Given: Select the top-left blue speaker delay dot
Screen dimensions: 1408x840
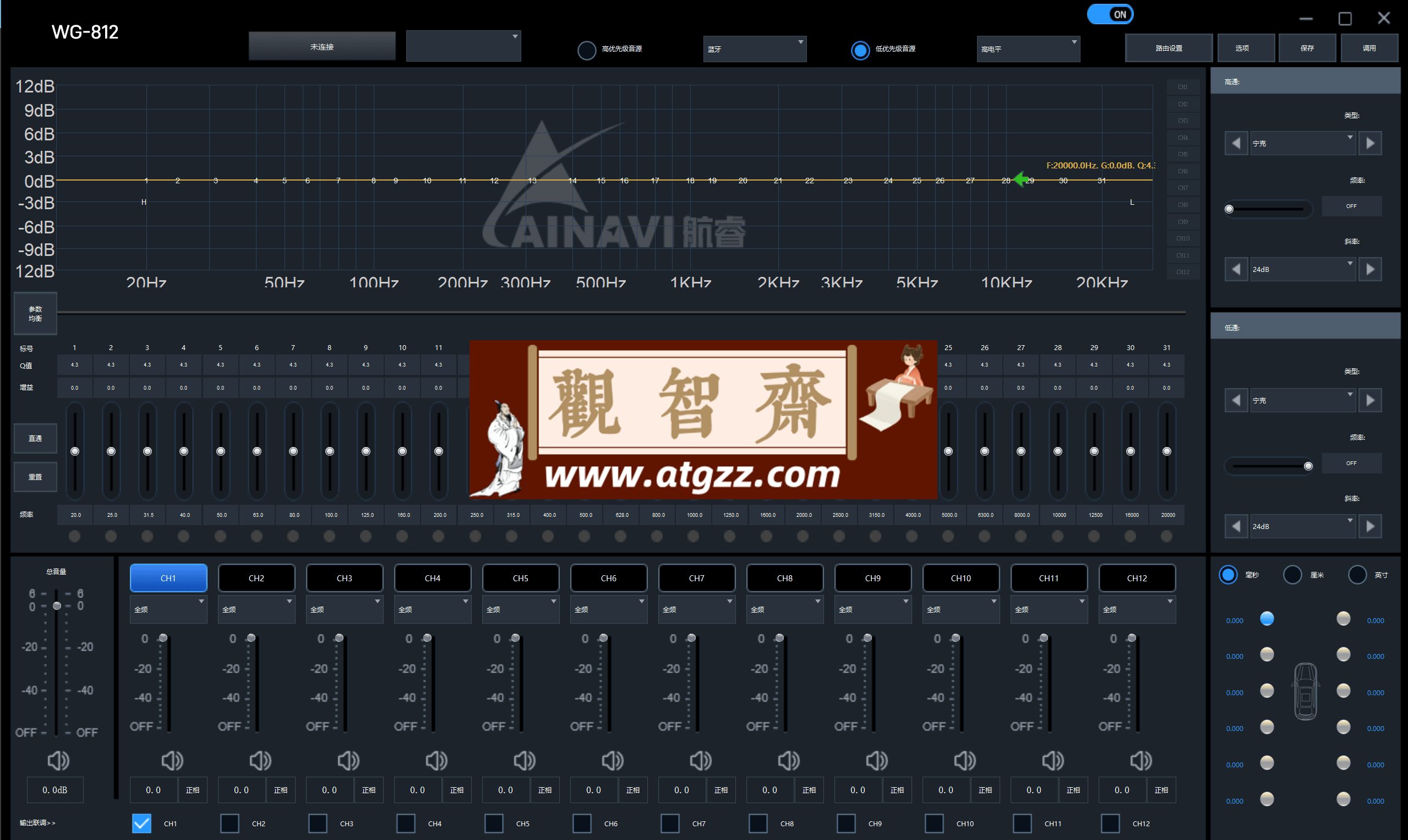Looking at the screenshot, I should [x=1267, y=619].
